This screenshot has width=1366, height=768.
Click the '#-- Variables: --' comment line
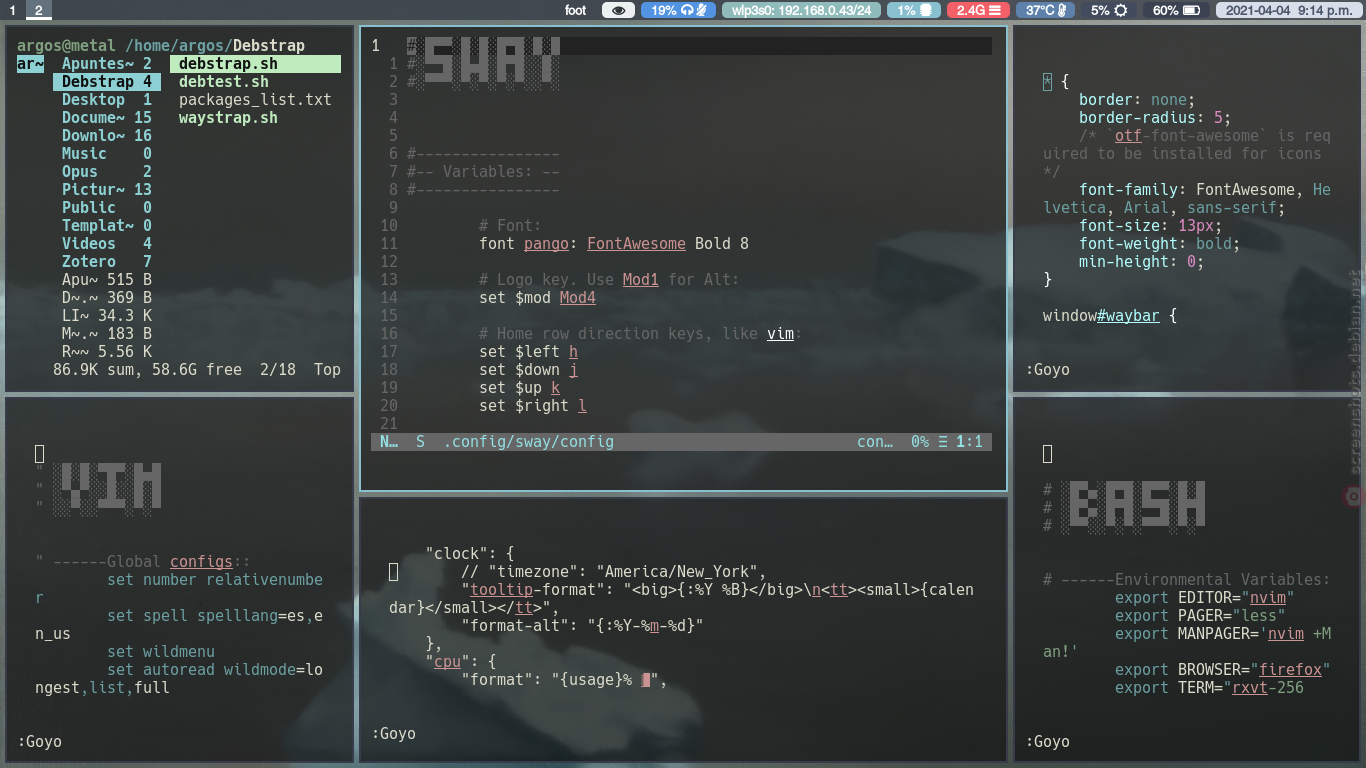coord(483,172)
